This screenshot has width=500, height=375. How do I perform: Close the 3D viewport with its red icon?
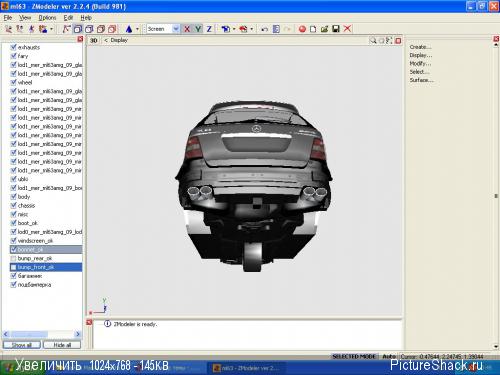pyautogui.click(x=398, y=41)
